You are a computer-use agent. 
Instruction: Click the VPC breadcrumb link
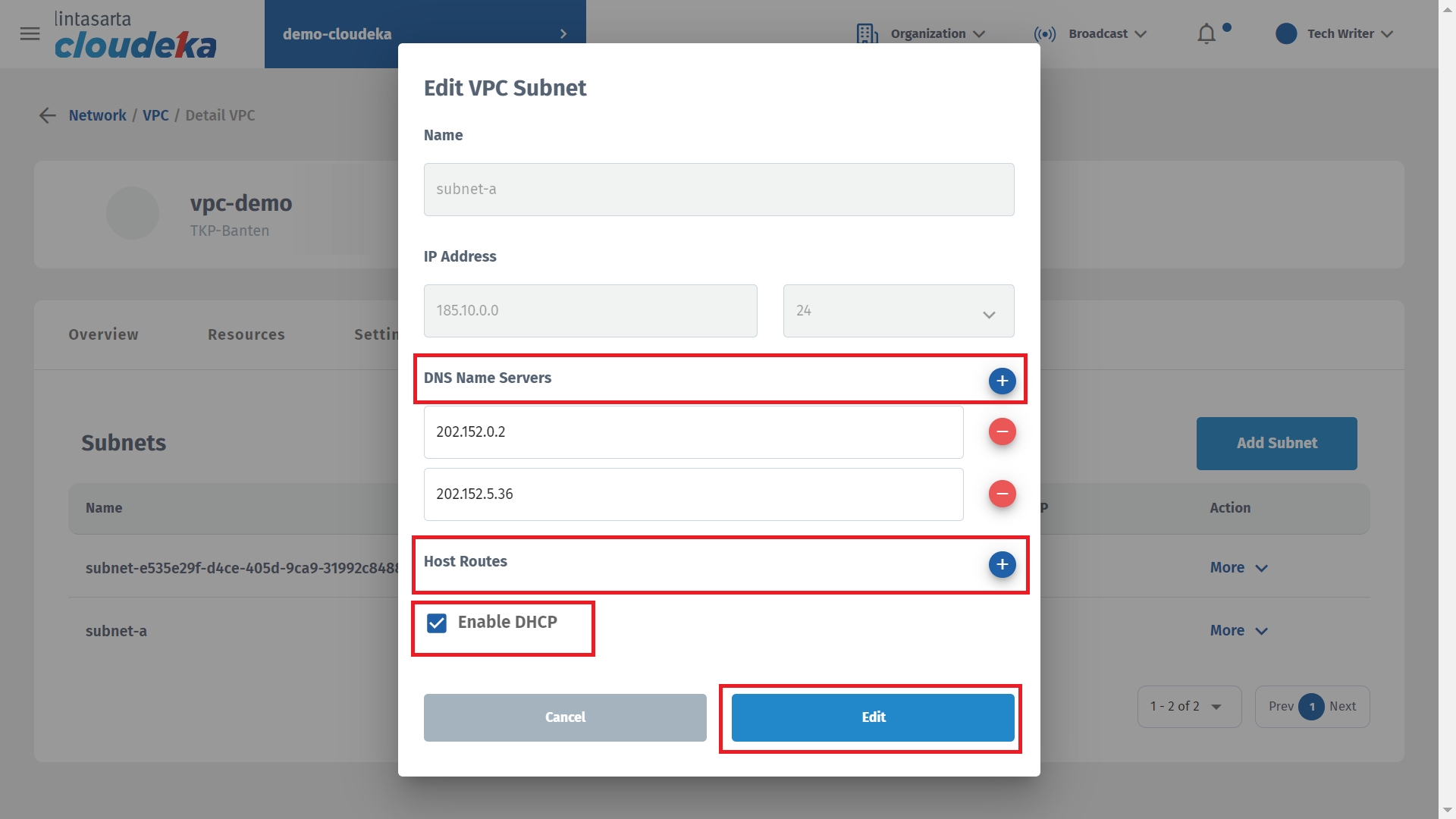pyautogui.click(x=155, y=115)
